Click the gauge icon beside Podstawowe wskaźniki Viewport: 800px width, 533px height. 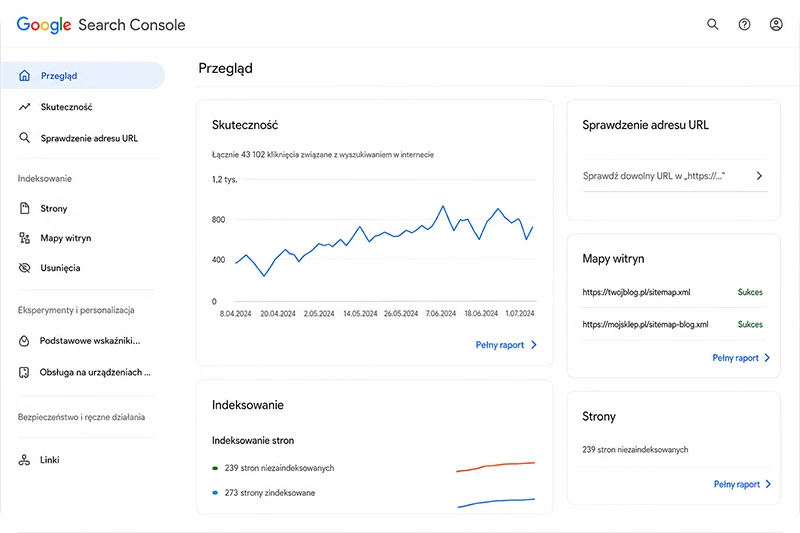(24, 341)
